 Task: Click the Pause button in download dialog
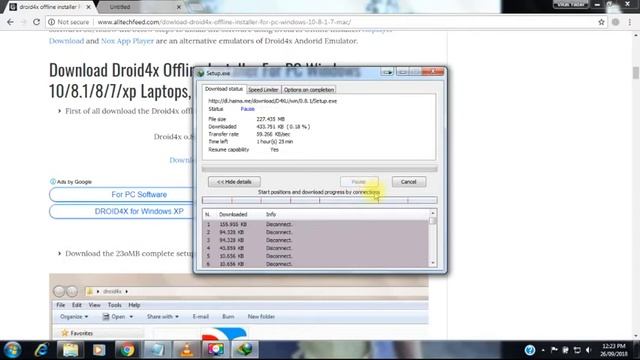click(359, 182)
